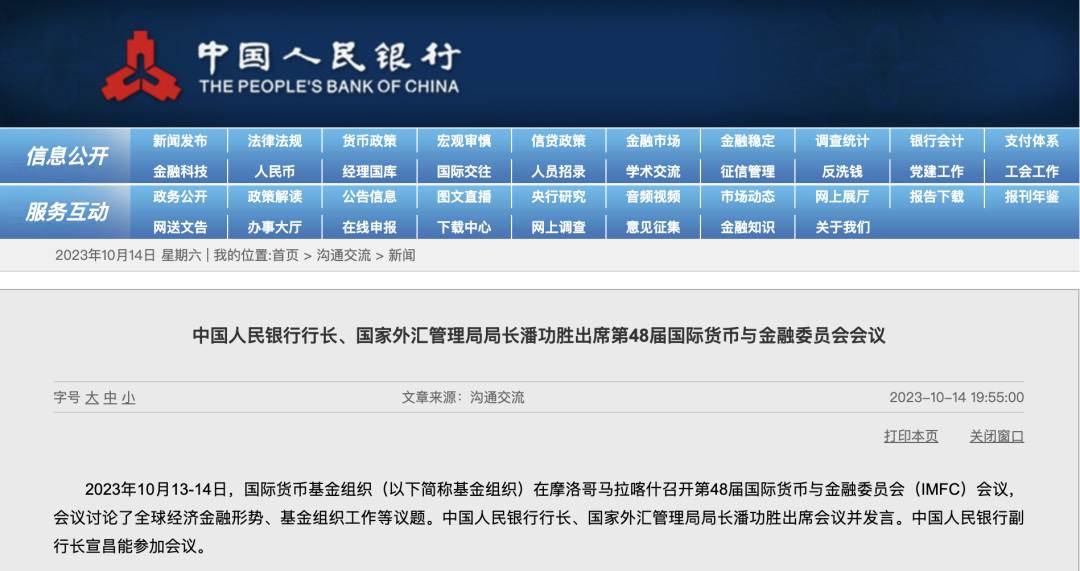Open 网送文告 link
This screenshot has width=1080, height=571.
coord(180,227)
